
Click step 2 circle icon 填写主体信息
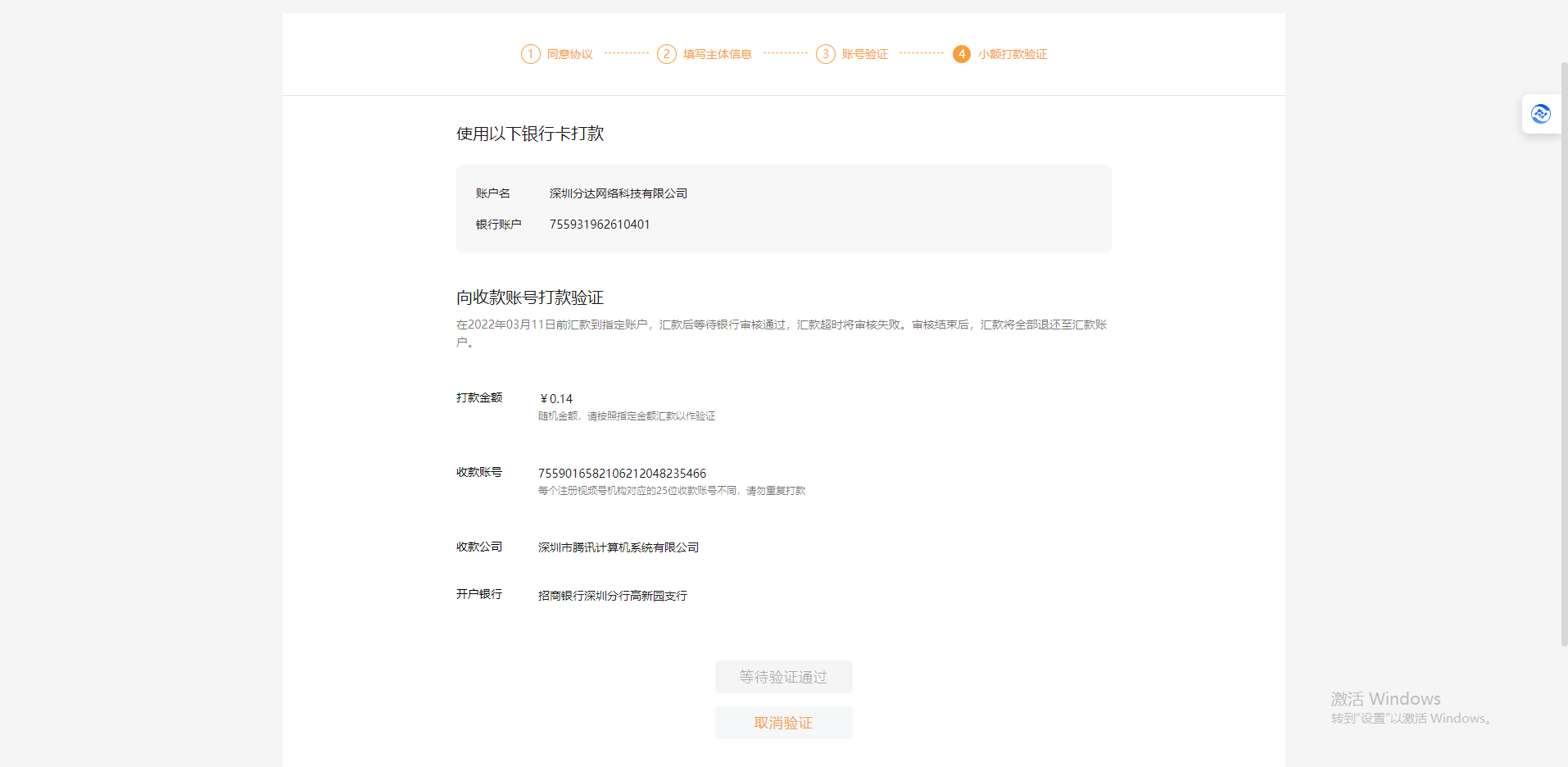[x=667, y=54]
